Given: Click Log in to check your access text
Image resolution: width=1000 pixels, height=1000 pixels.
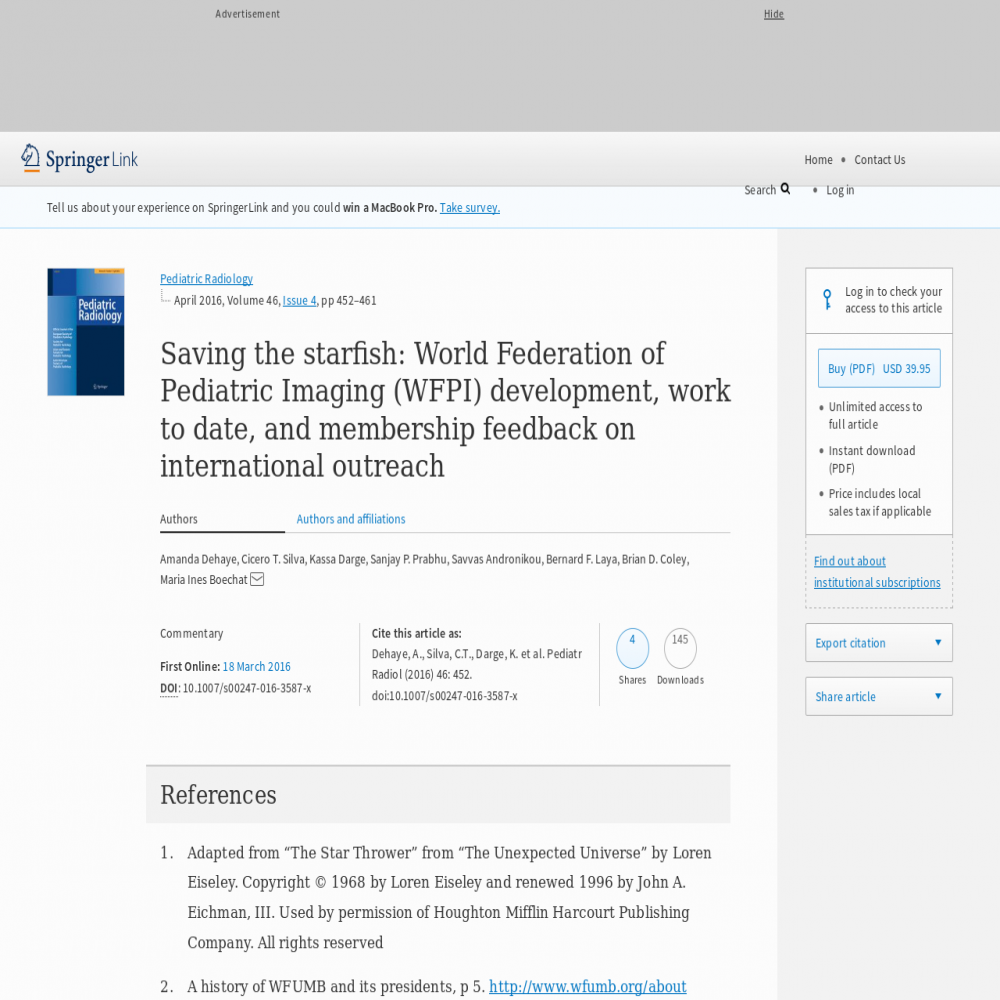Looking at the screenshot, I should (893, 300).
